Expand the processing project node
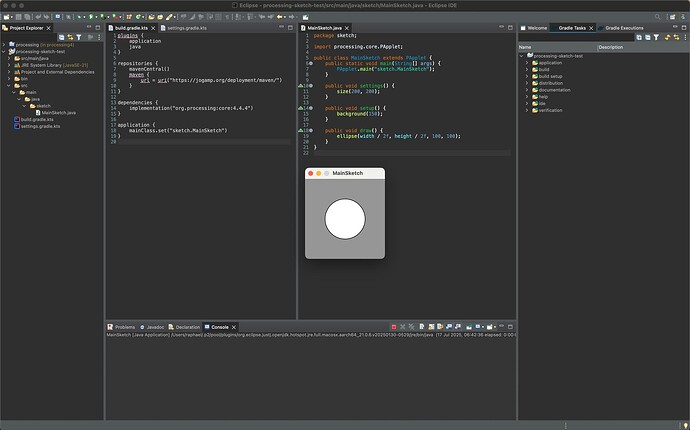This screenshot has height=430, width=690. point(4,44)
